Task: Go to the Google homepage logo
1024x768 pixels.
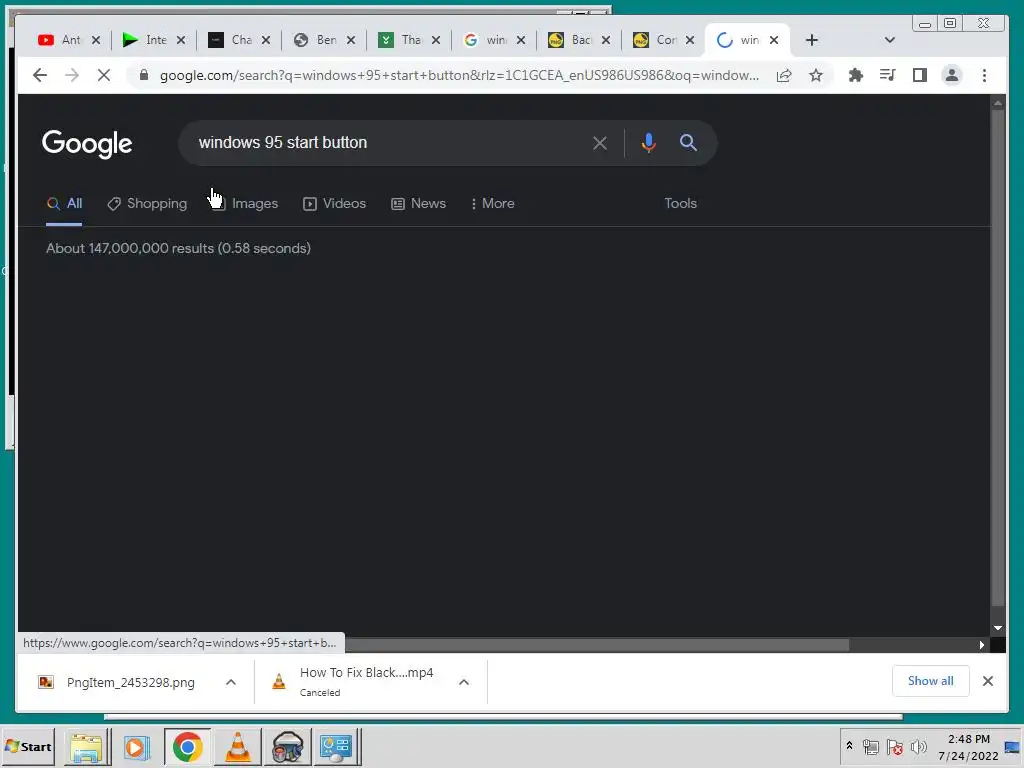Action: pos(87,144)
